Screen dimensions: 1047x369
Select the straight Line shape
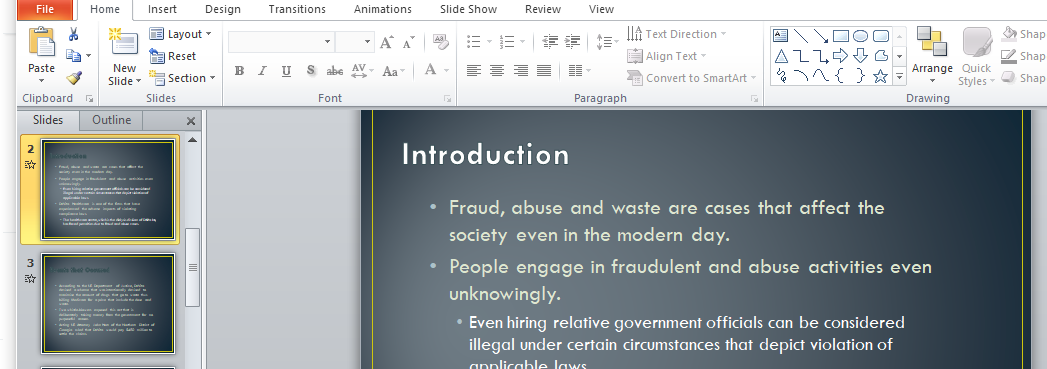tap(800, 35)
